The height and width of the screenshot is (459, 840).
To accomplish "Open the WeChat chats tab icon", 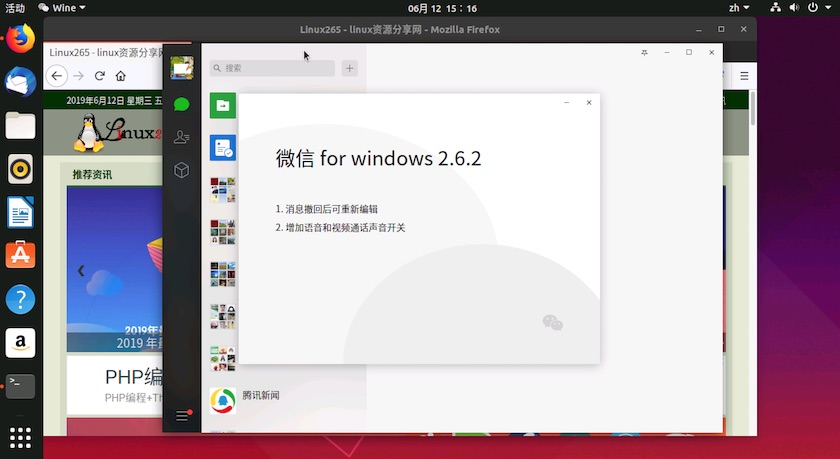I will pos(182,104).
